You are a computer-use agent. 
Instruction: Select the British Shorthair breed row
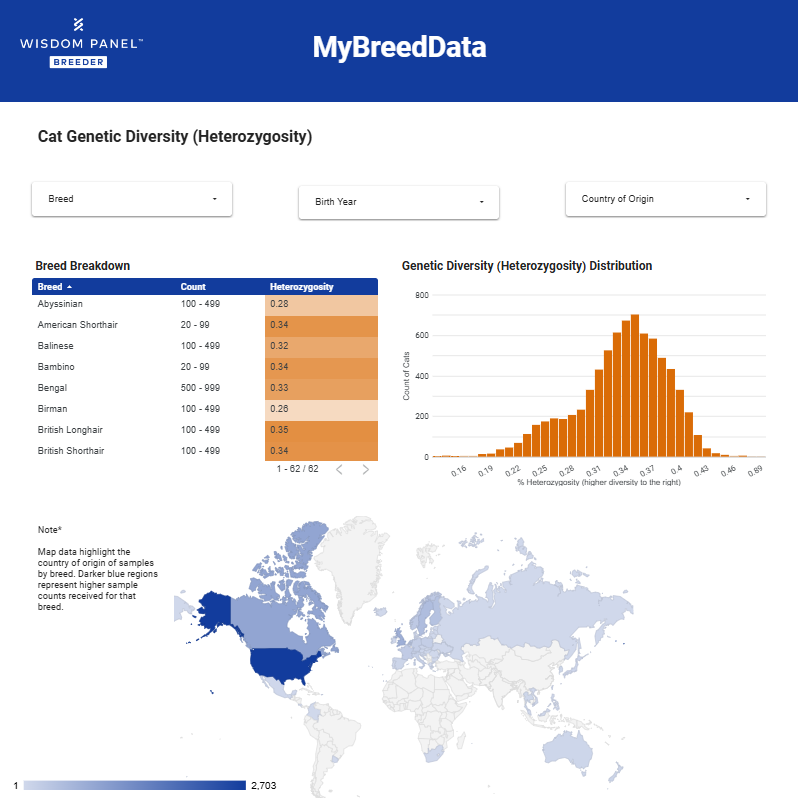205,451
